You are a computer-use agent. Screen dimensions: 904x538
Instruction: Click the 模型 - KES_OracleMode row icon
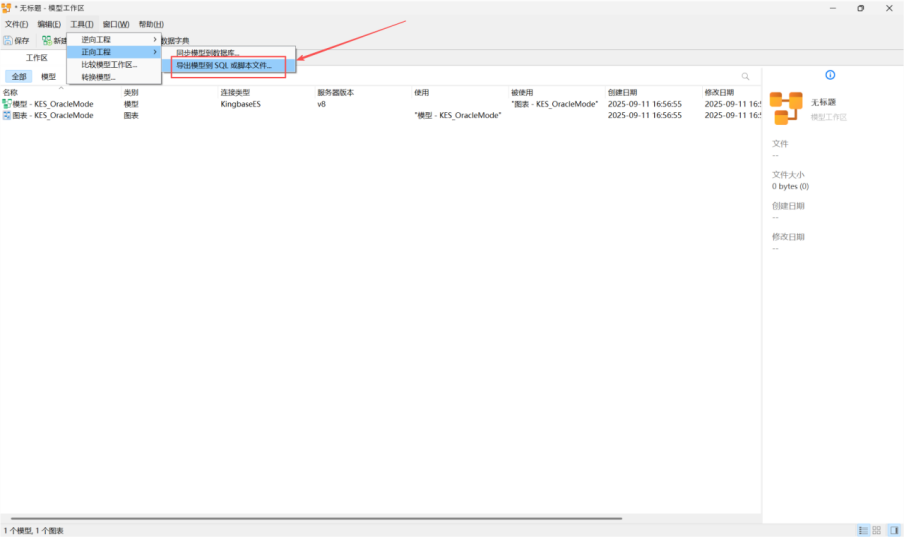pyautogui.click(x=6, y=104)
